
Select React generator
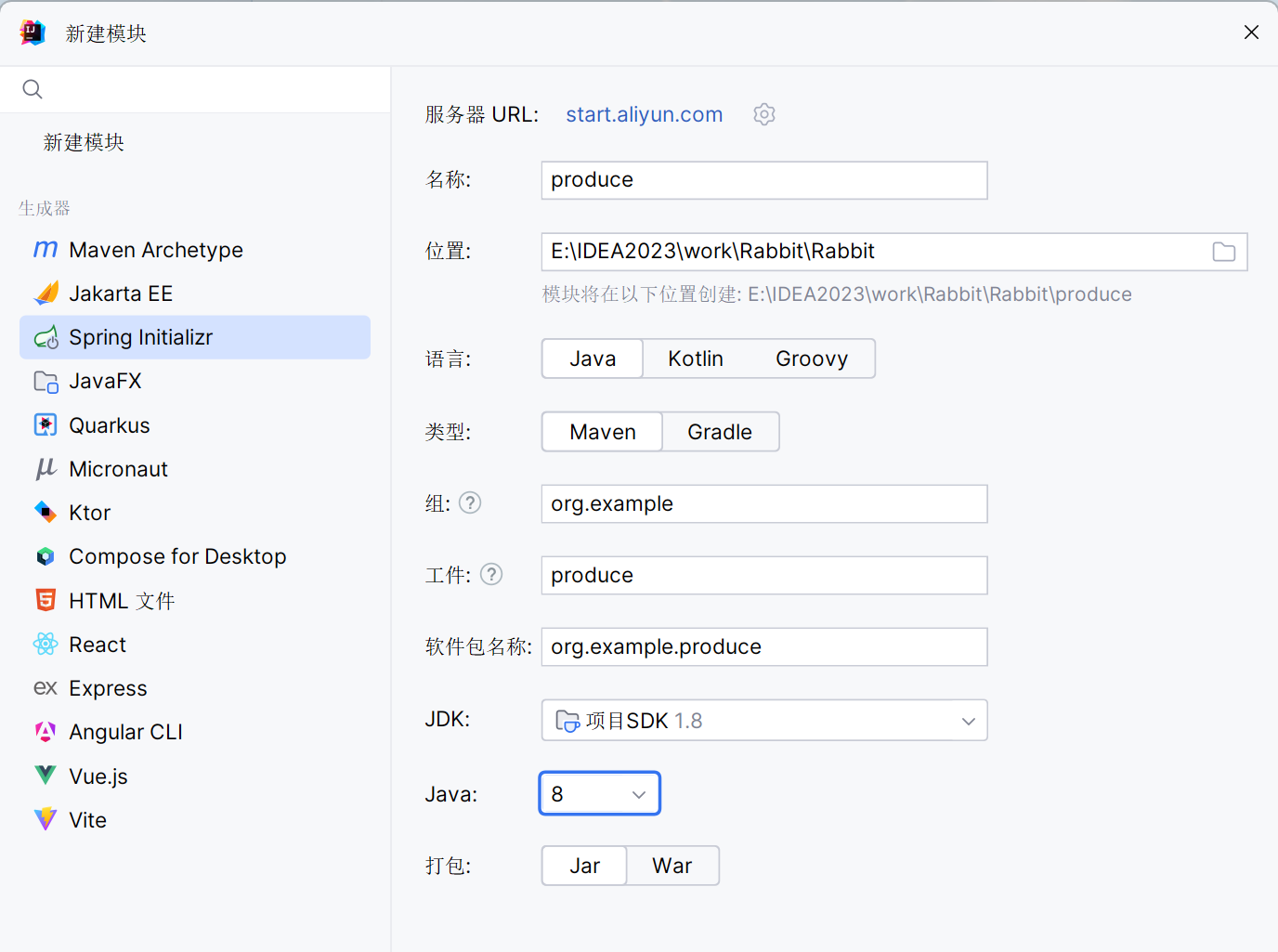(x=195, y=644)
